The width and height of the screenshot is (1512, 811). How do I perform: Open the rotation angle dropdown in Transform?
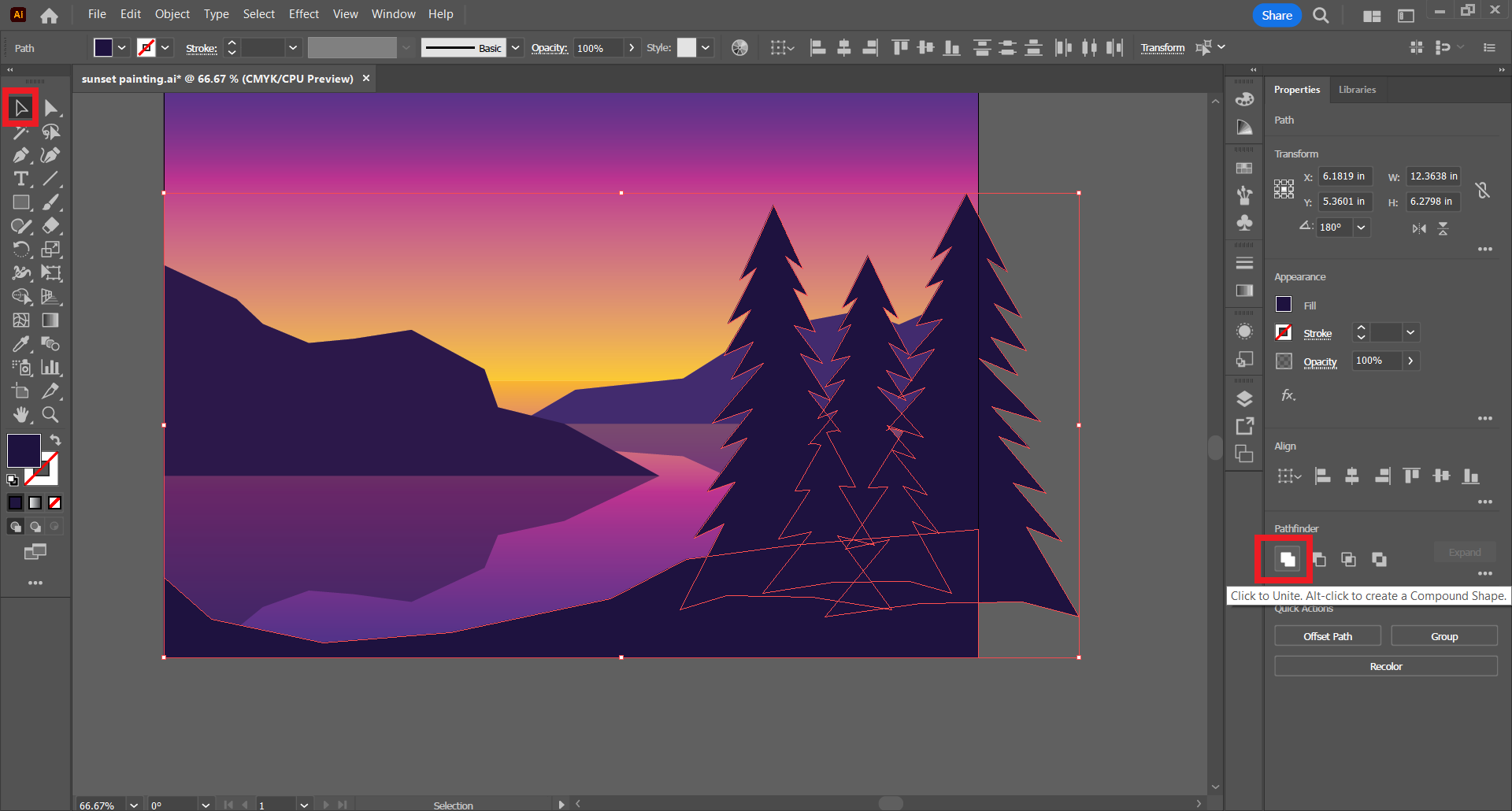point(1362,228)
